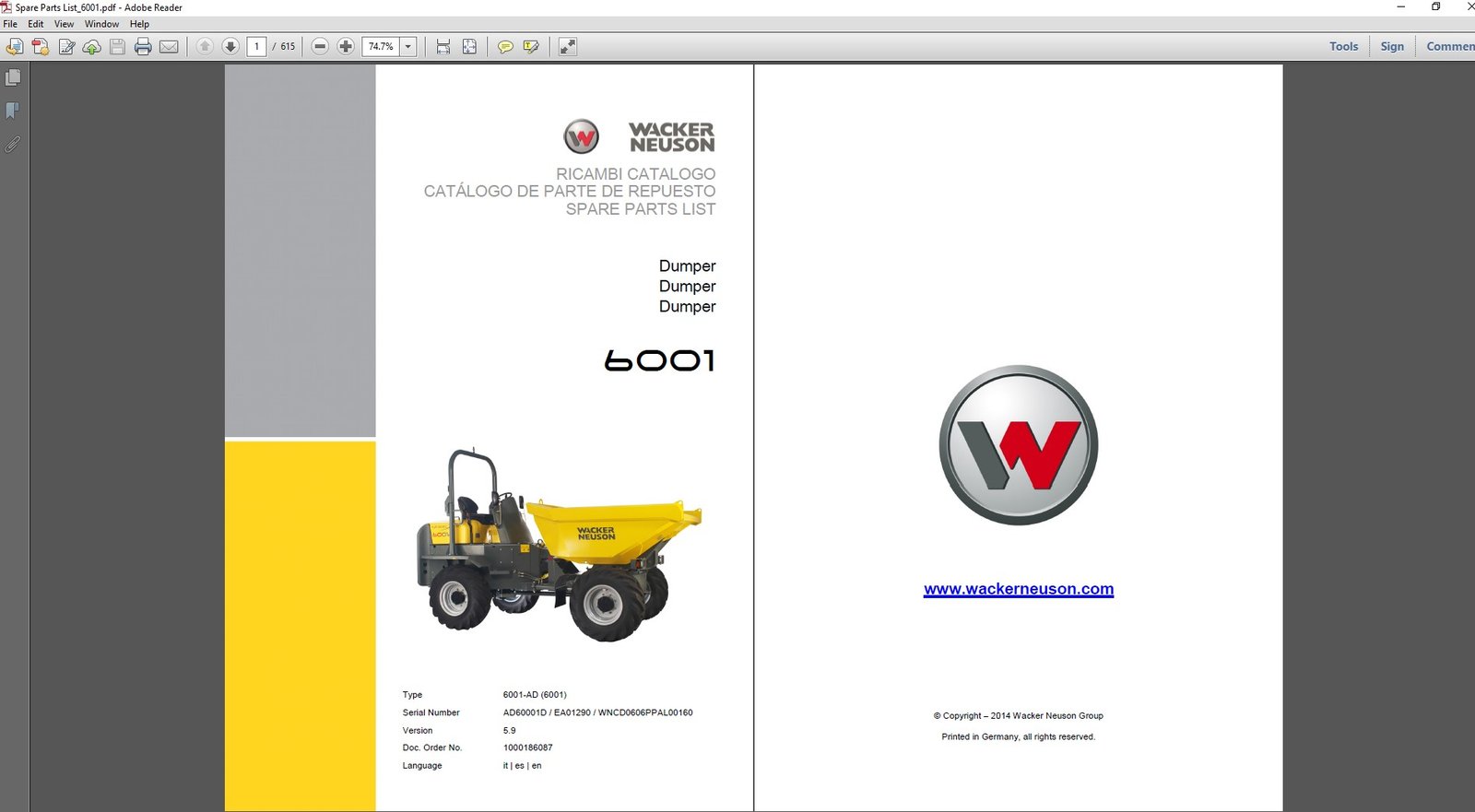Click the zoom out minus button
This screenshot has height=812, width=1475.
320,46
